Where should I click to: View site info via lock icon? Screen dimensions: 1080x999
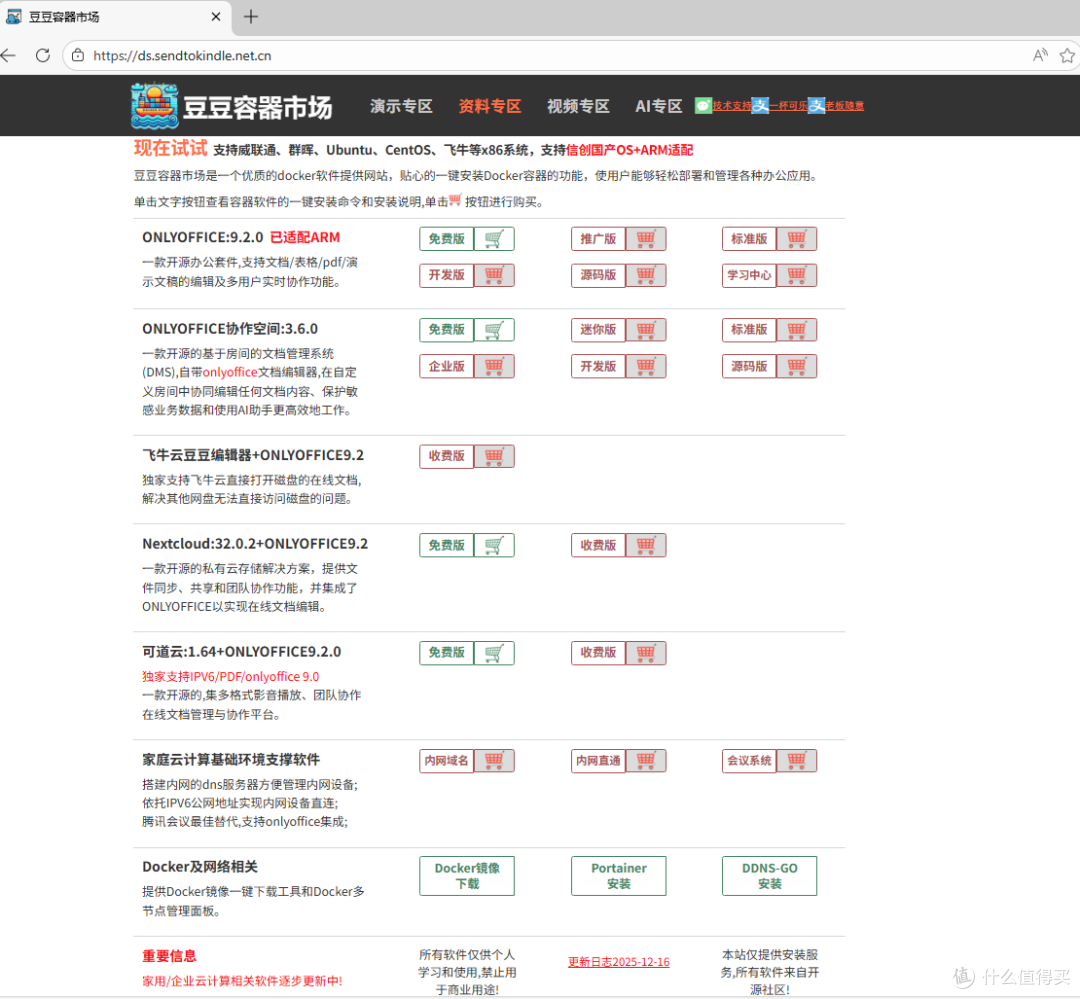pyautogui.click(x=78, y=55)
